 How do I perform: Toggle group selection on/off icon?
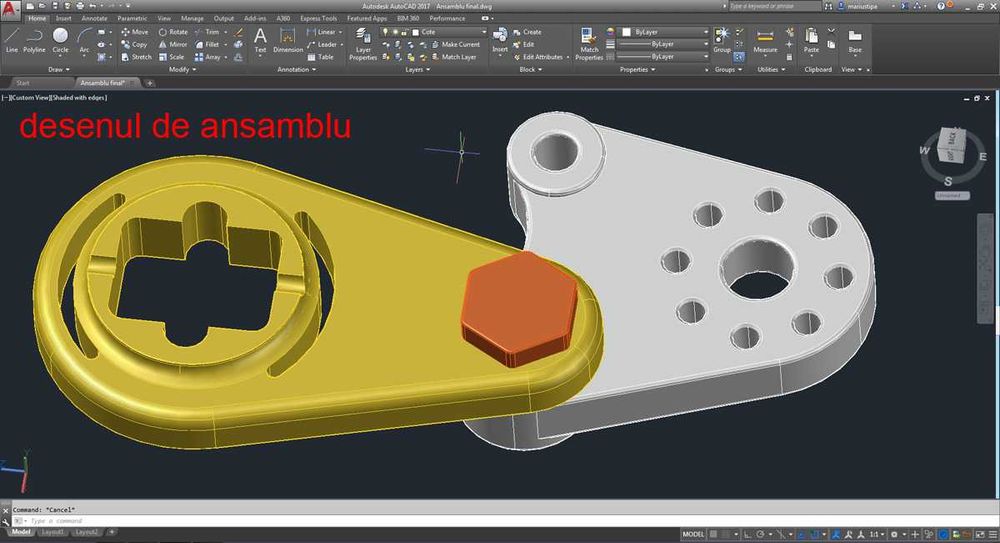pos(739,57)
